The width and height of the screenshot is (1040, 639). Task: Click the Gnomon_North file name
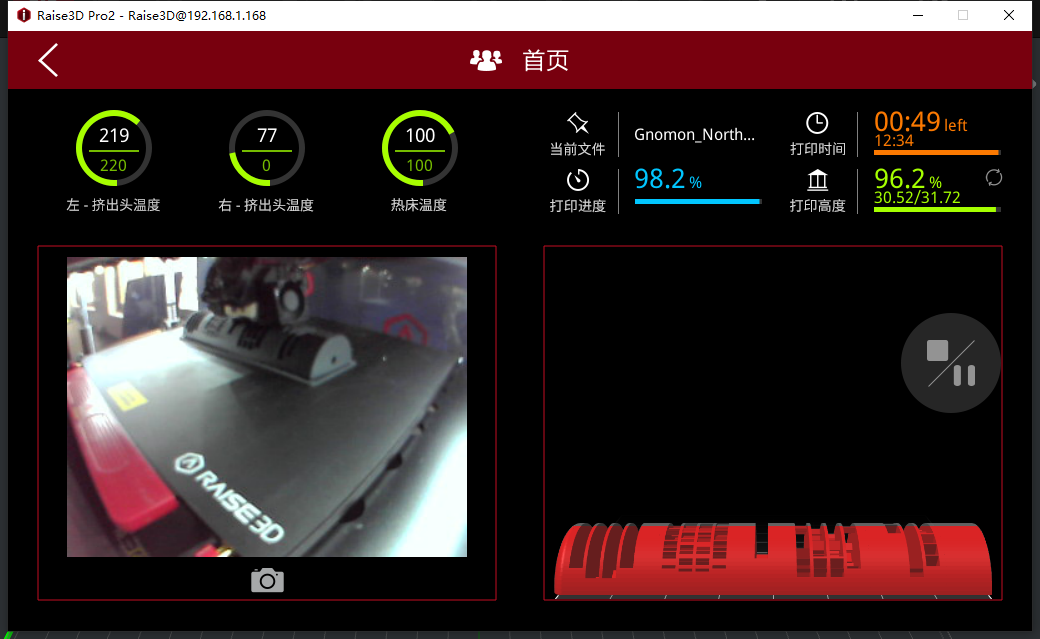tap(694, 135)
